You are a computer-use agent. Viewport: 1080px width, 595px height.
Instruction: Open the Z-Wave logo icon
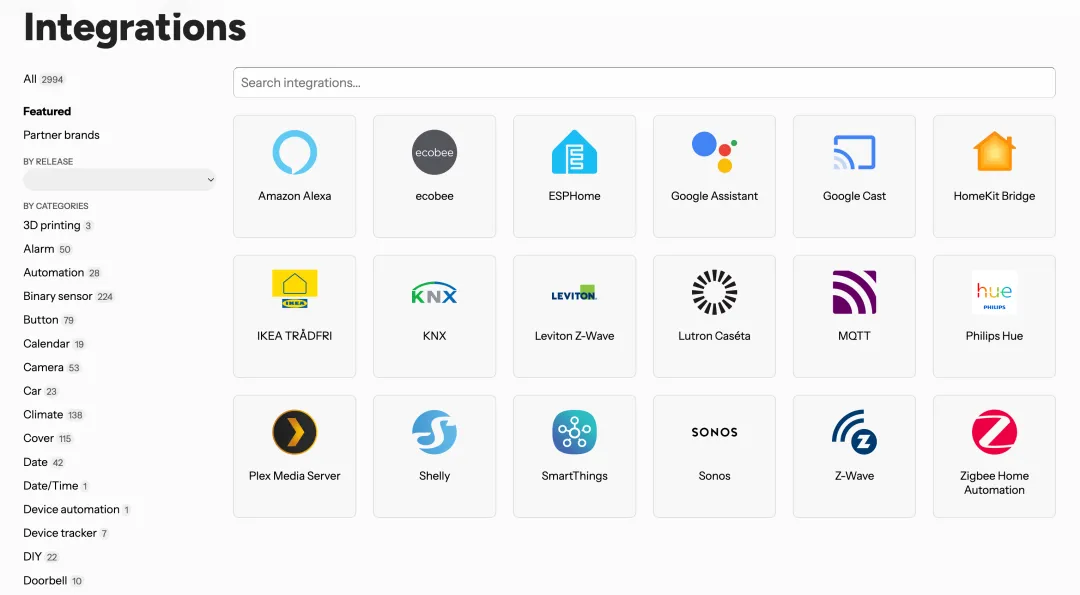[854, 432]
